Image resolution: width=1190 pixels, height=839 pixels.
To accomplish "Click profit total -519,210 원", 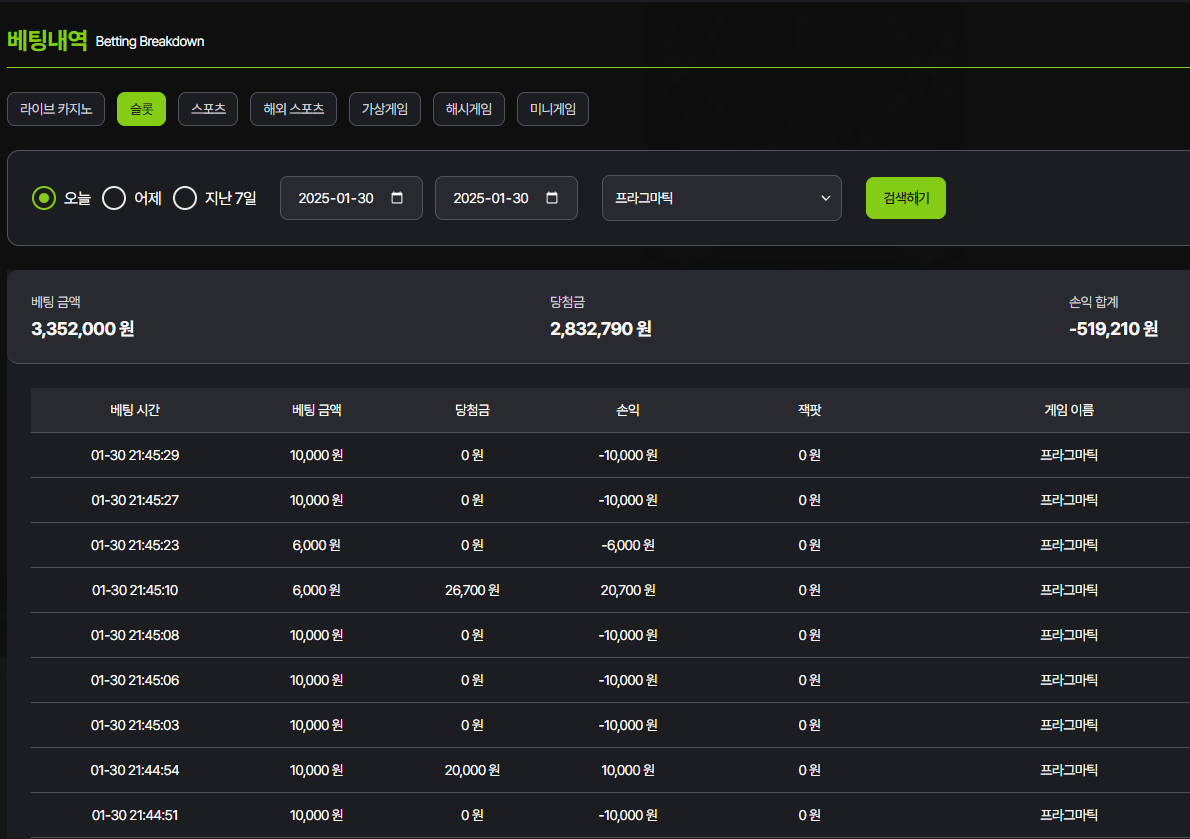I will click(1113, 329).
